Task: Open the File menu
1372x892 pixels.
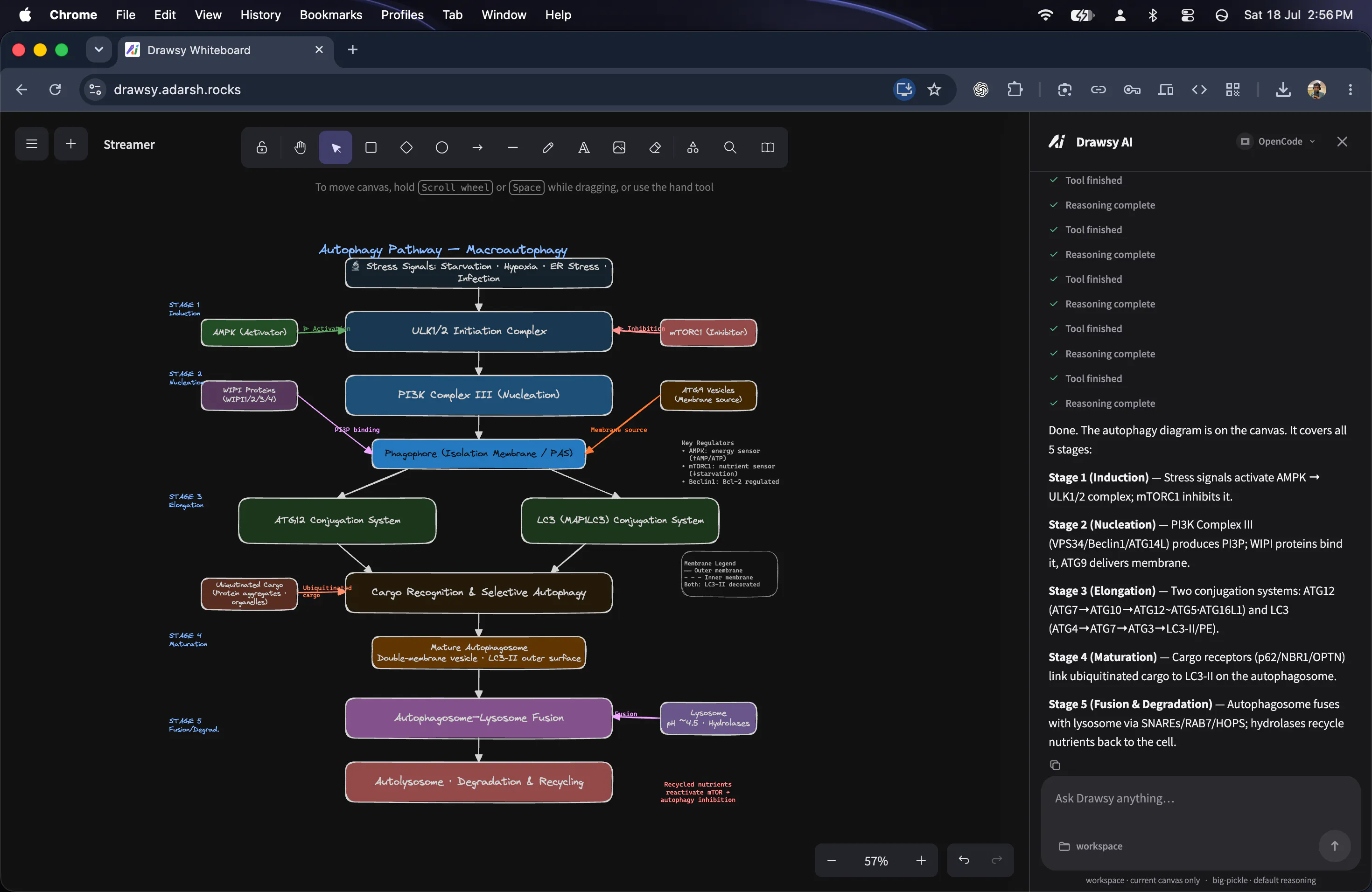Action: [x=125, y=15]
